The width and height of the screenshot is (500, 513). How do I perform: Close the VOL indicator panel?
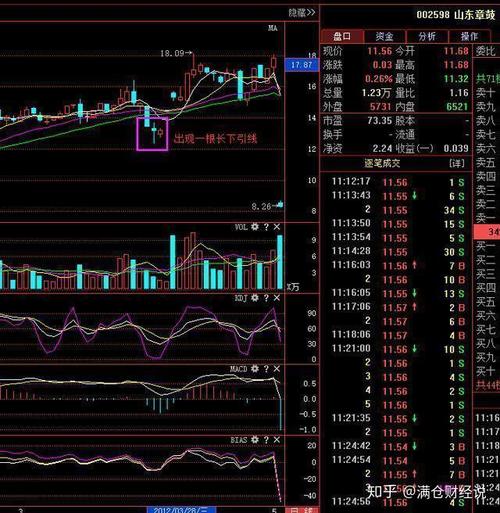(277, 227)
